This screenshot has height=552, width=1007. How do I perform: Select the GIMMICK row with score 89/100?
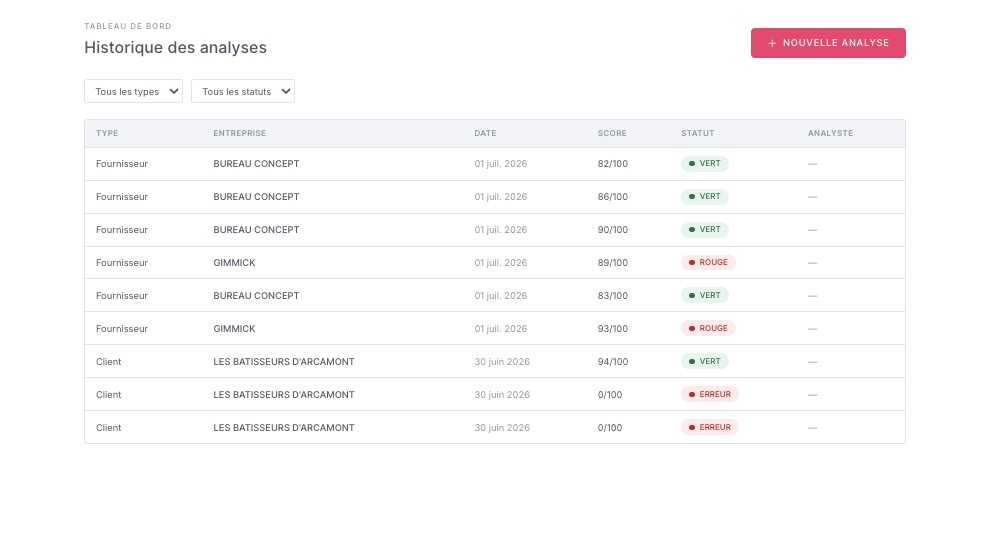[495, 263]
